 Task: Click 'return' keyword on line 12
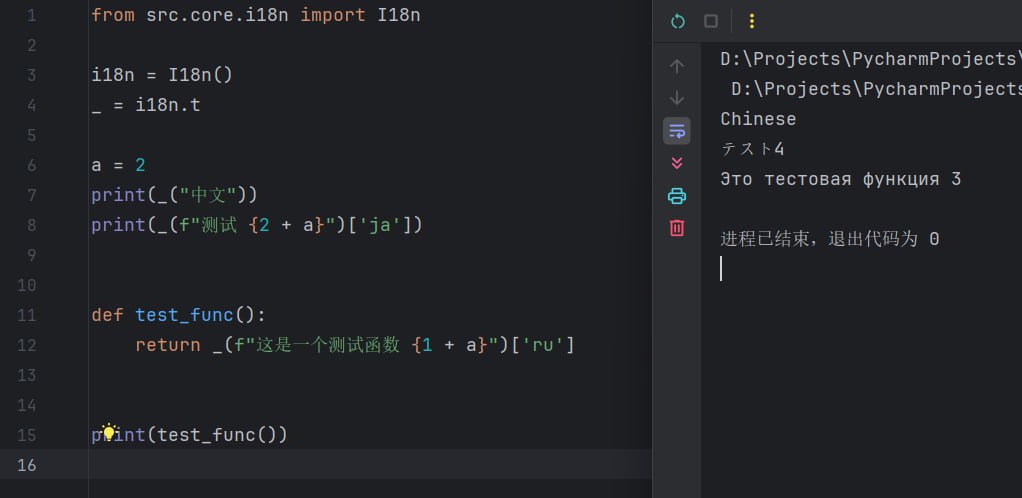[x=168, y=345]
